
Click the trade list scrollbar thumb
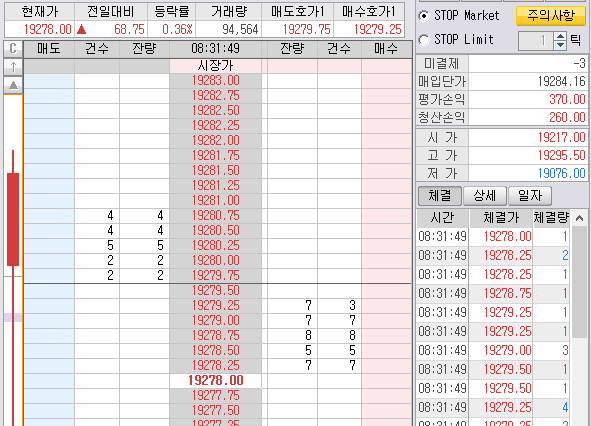(x=579, y=283)
